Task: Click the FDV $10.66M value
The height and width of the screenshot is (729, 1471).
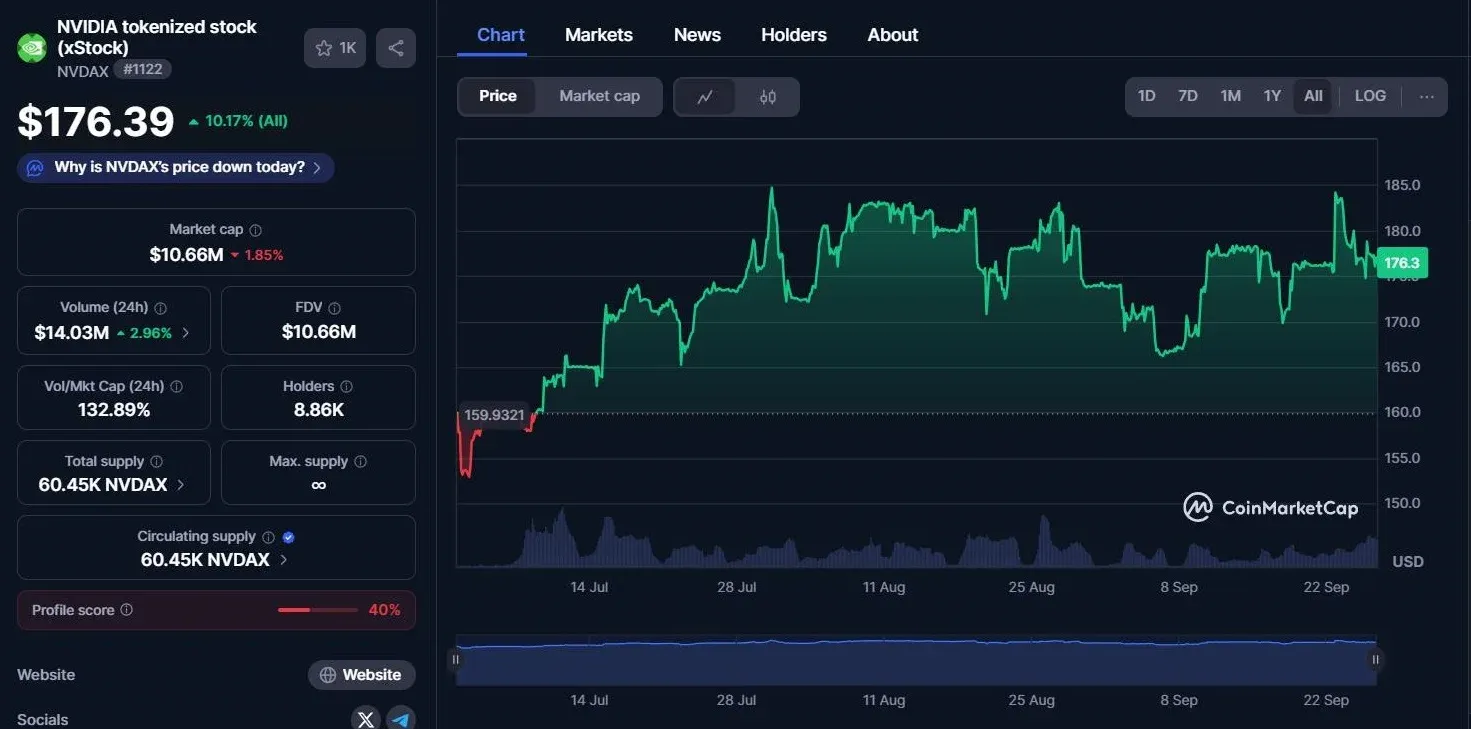Action: point(318,332)
